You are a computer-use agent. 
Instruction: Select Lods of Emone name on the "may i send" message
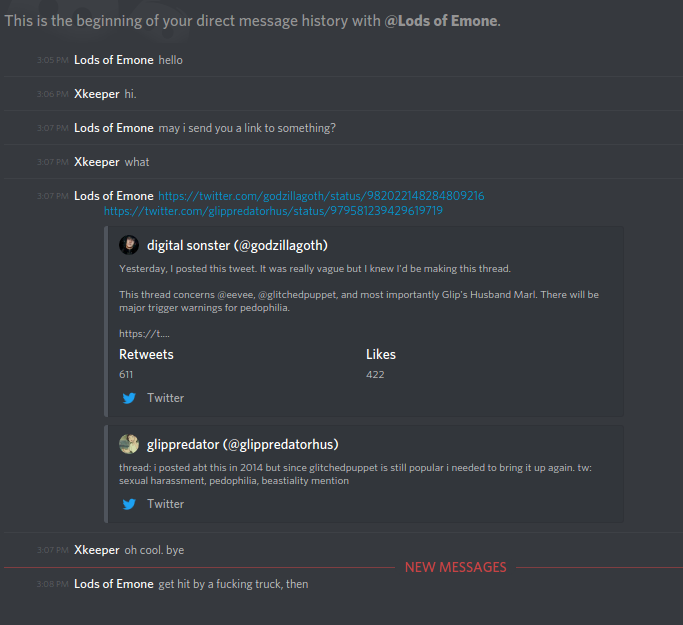click(x=114, y=128)
